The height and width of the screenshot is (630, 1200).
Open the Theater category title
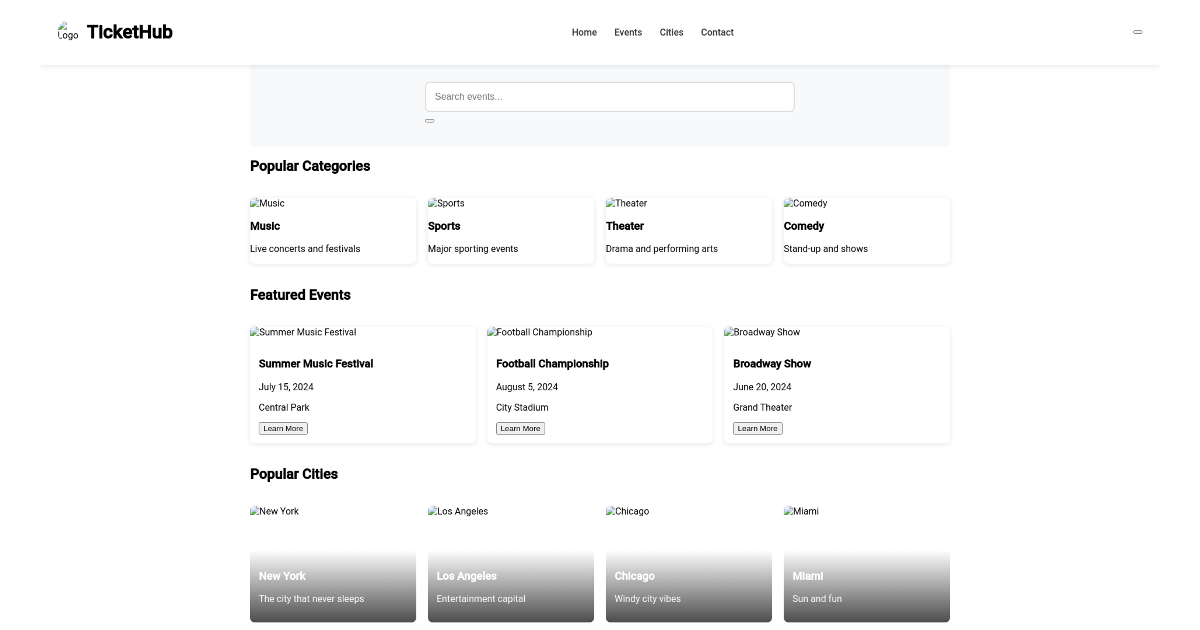(625, 226)
